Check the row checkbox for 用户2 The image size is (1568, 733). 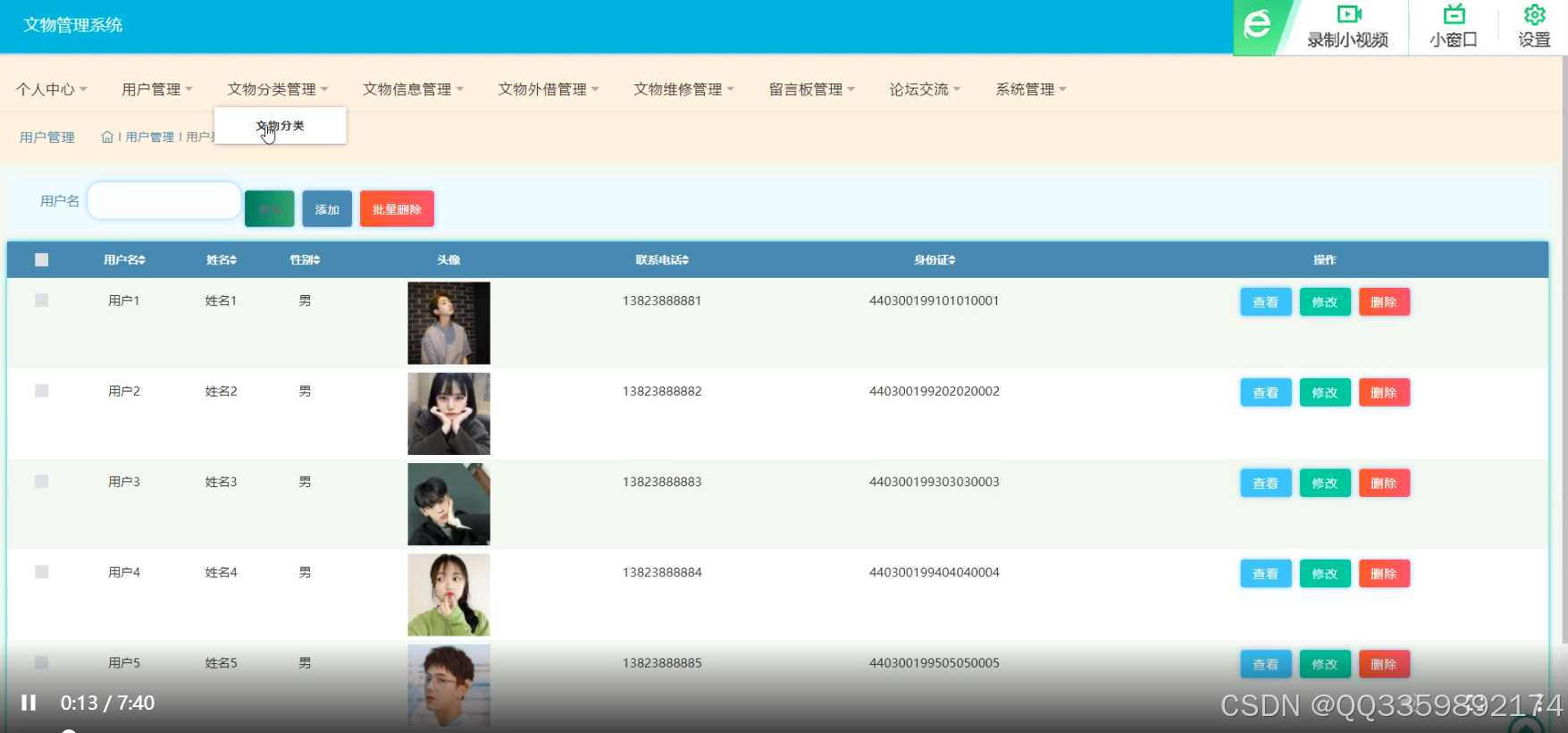pos(41,391)
